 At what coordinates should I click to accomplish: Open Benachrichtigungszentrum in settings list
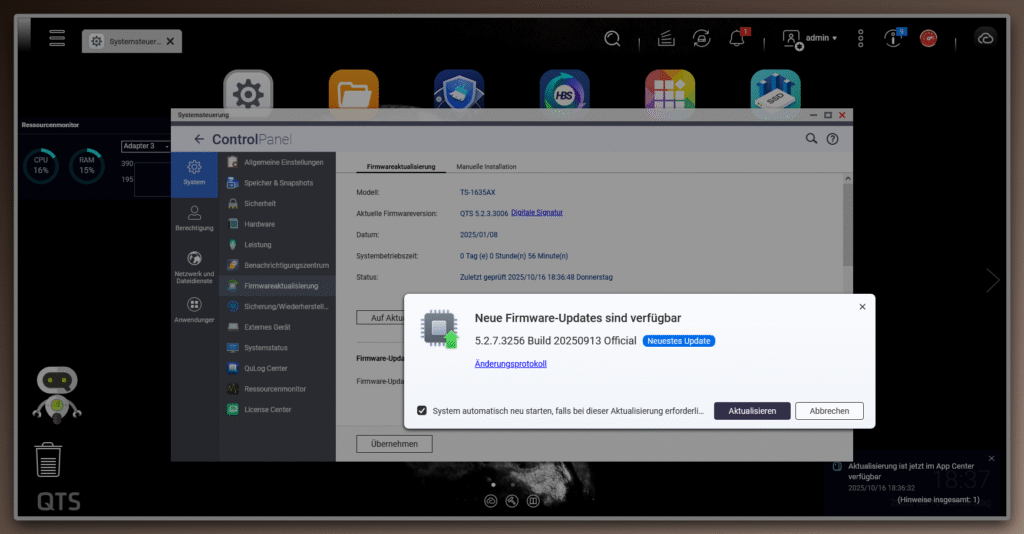coord(286,265)
